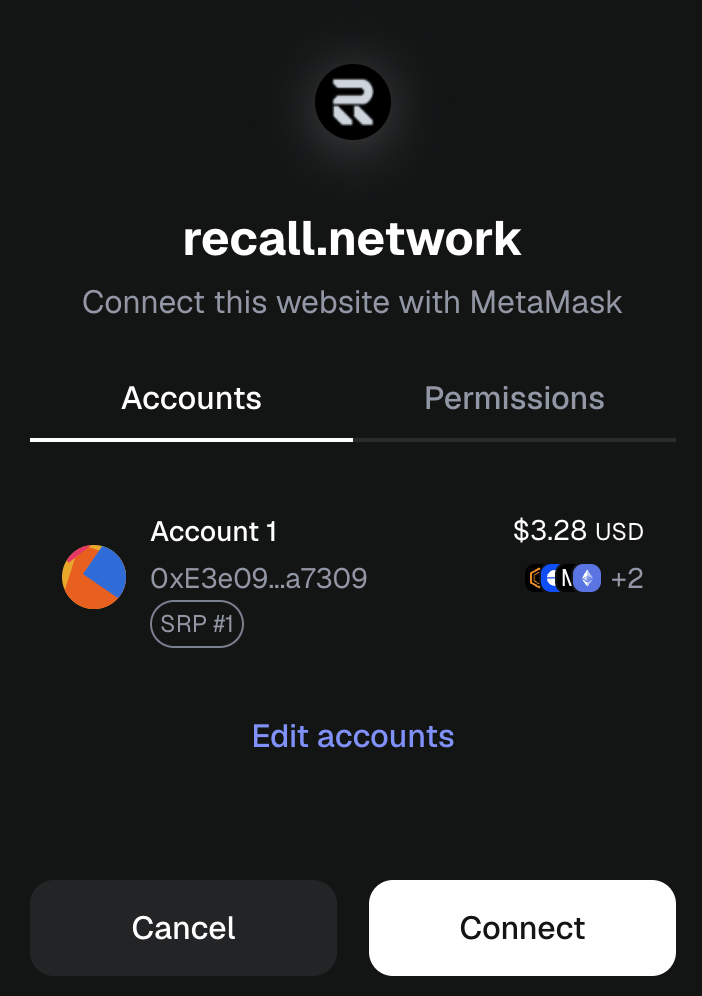Open the Edit accounts link
The height and width of the screenshot is (996, 702).
pyautogui.click(x=353, y=736)
